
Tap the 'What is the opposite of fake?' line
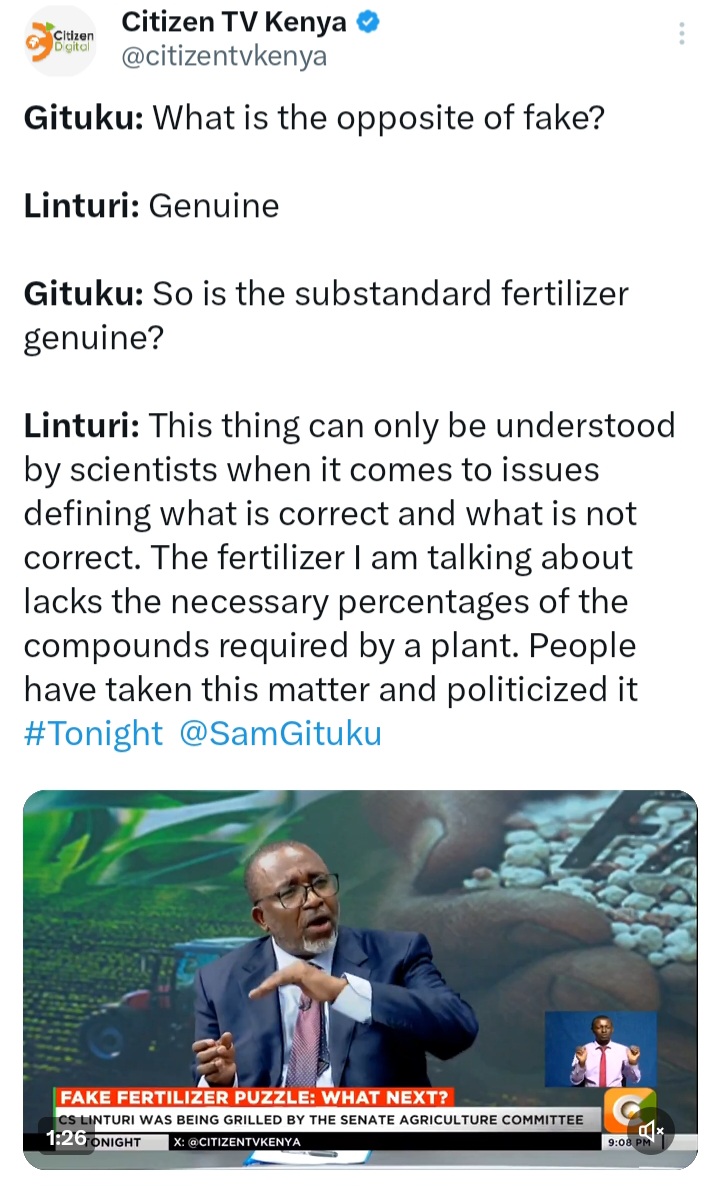coord(314,118)
